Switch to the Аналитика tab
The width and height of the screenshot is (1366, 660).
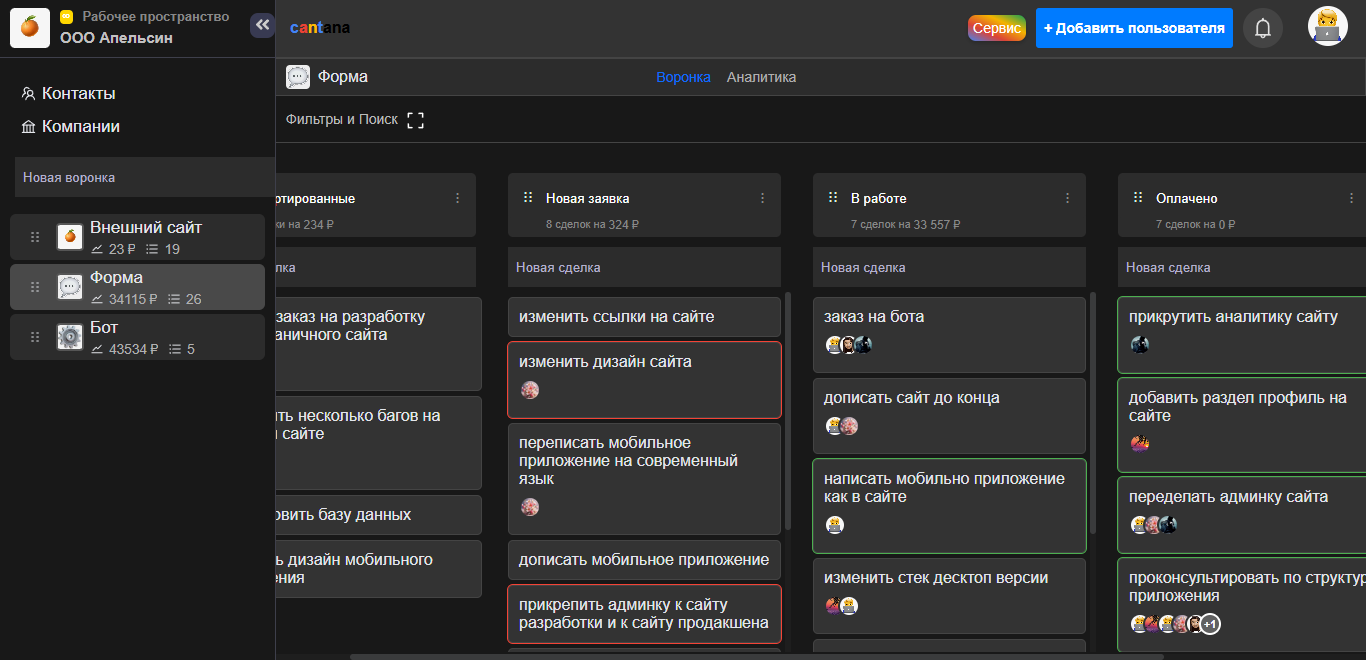coord(761,77)
